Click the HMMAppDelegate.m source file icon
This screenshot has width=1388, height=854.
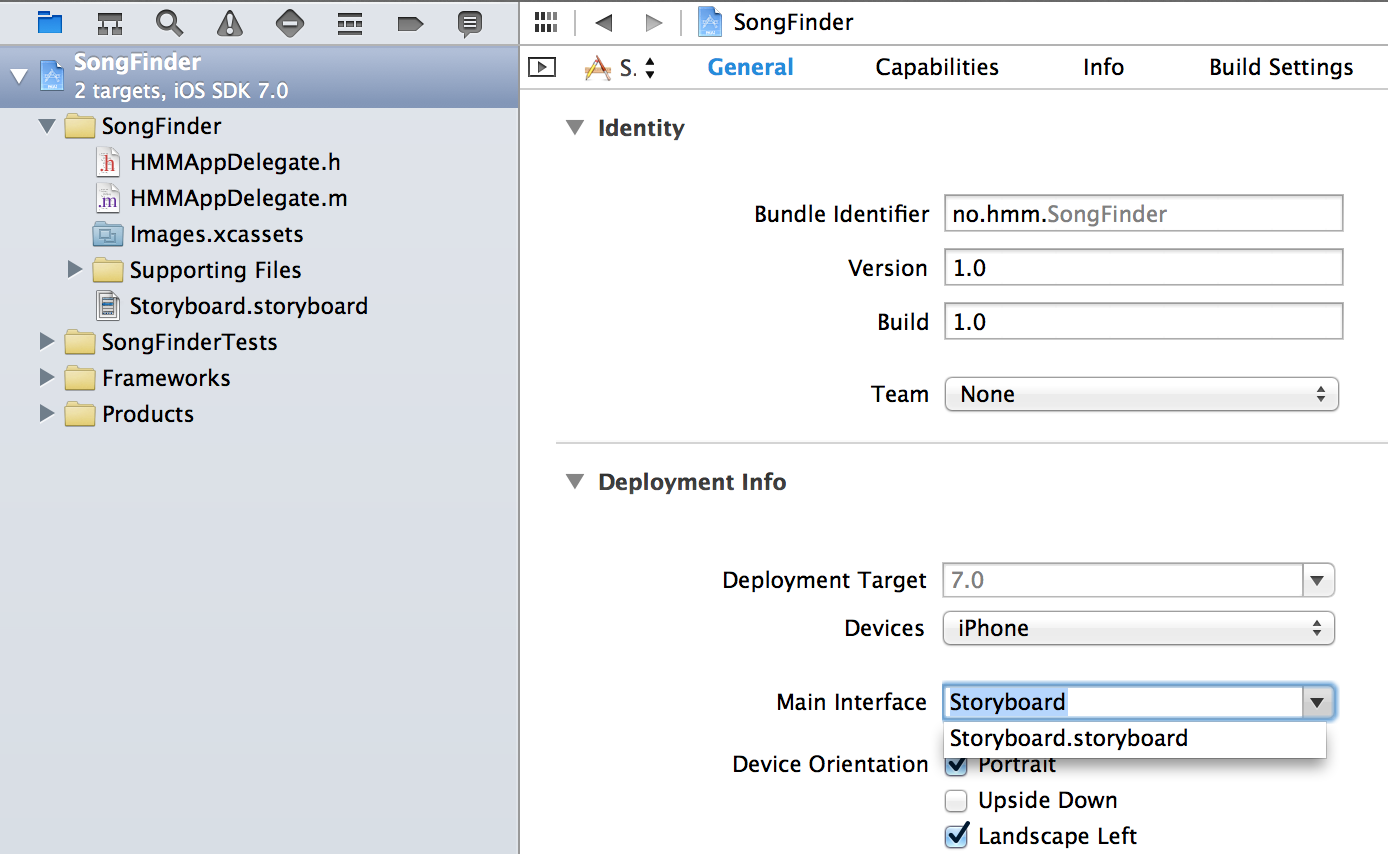(x=107, y=198)
